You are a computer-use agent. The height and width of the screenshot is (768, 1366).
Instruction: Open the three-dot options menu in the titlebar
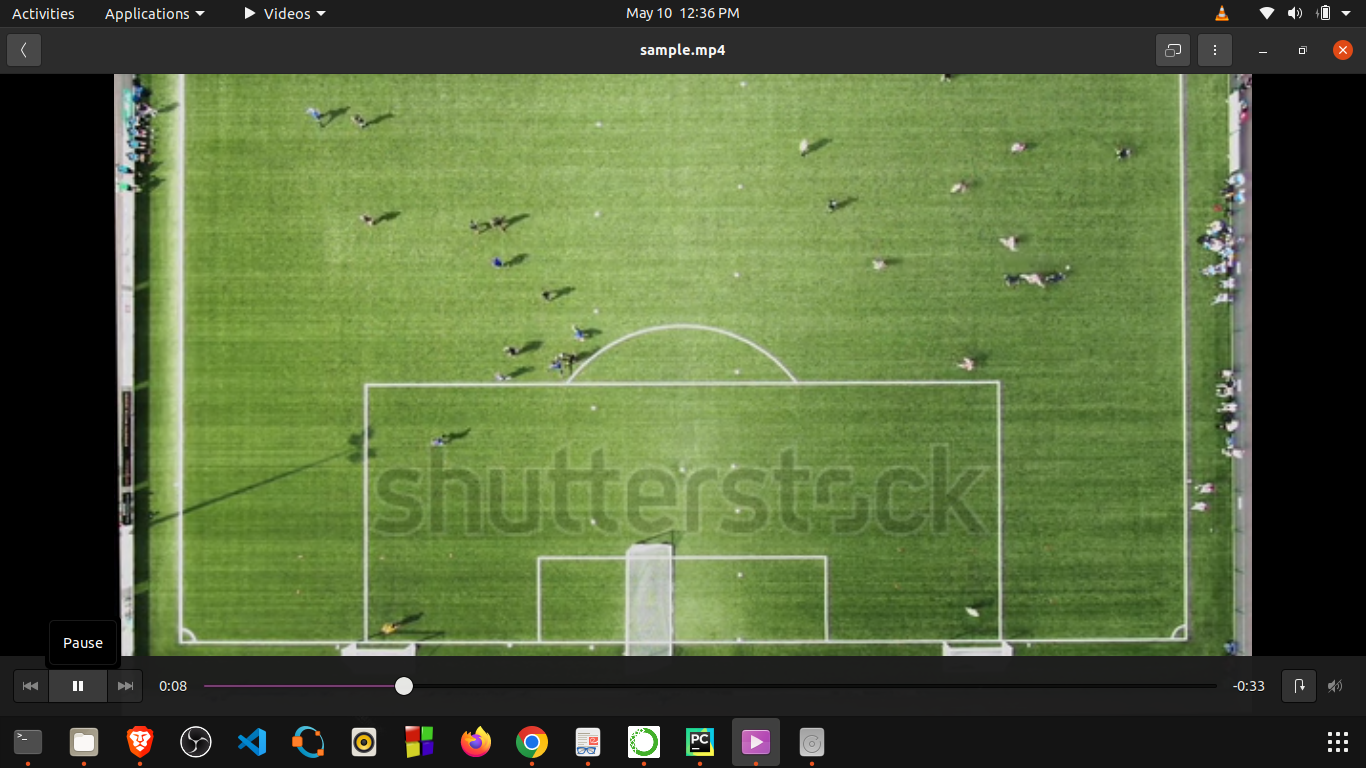(1215, 49)
